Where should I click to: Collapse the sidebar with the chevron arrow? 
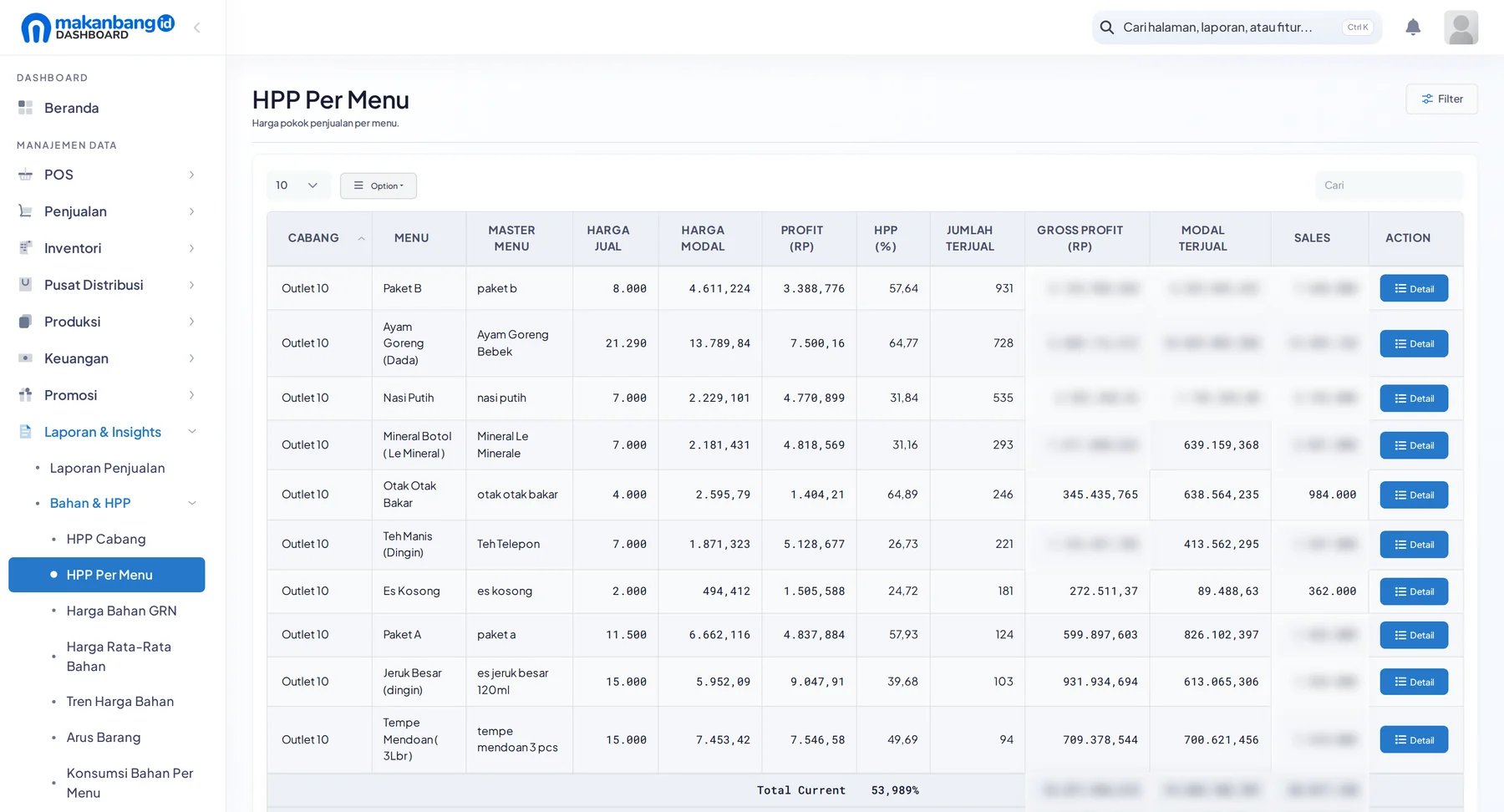click(x=197, y=28)
